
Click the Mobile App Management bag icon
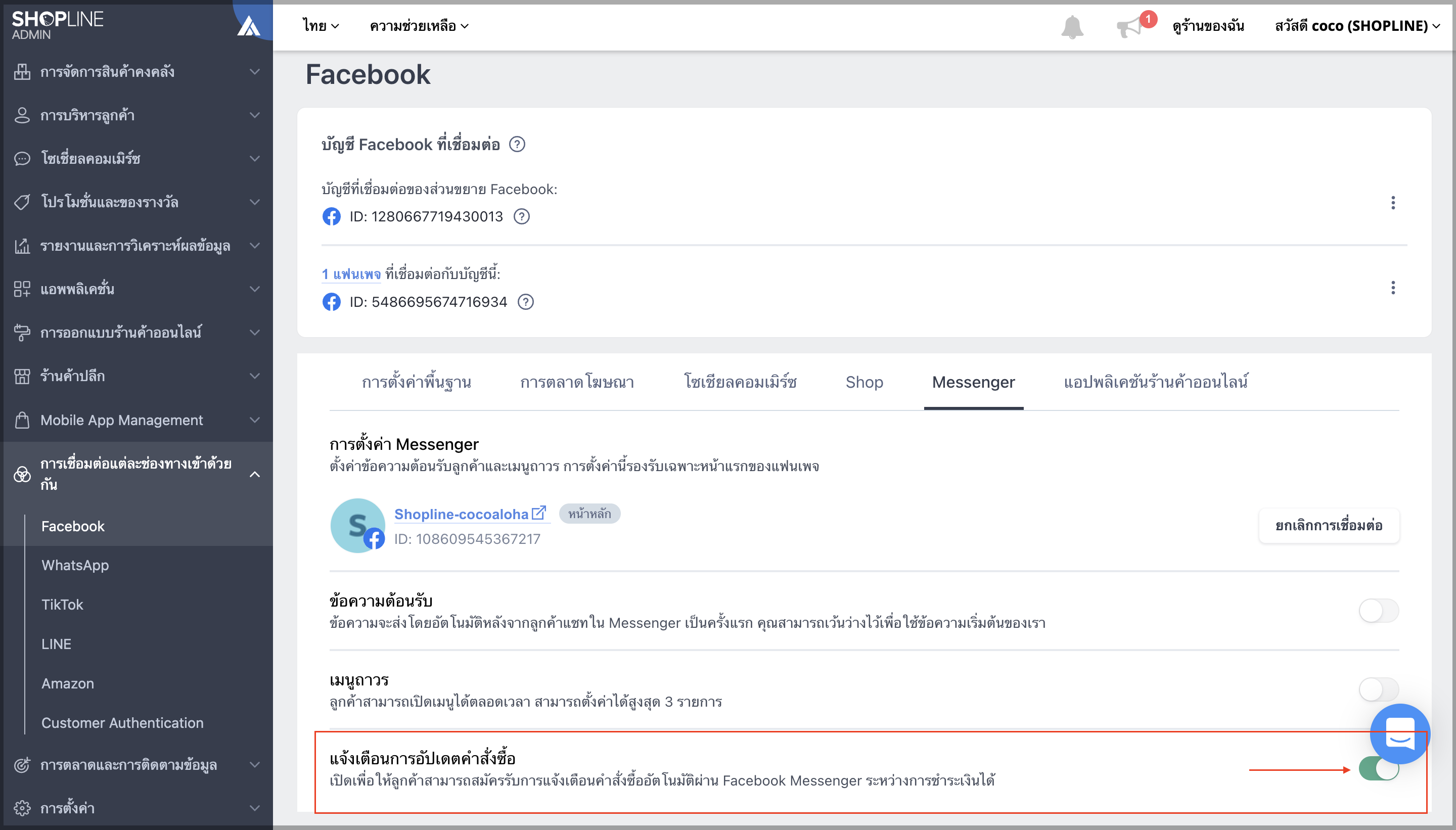[x=22, y=420]
